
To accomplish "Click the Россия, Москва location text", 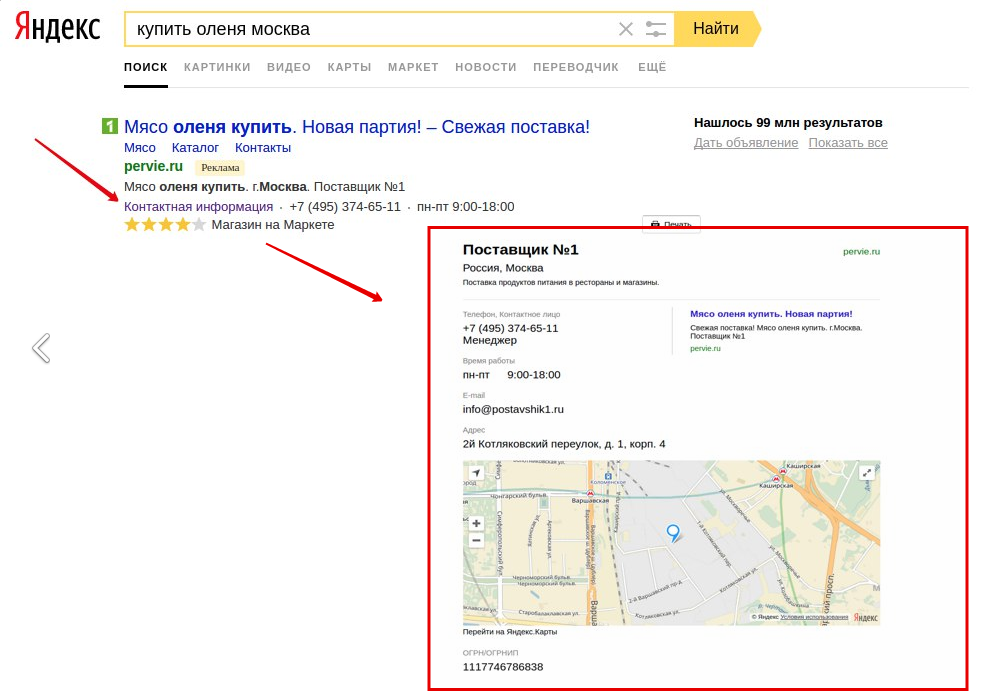I will pyautogui.click(x=503, y=268).
